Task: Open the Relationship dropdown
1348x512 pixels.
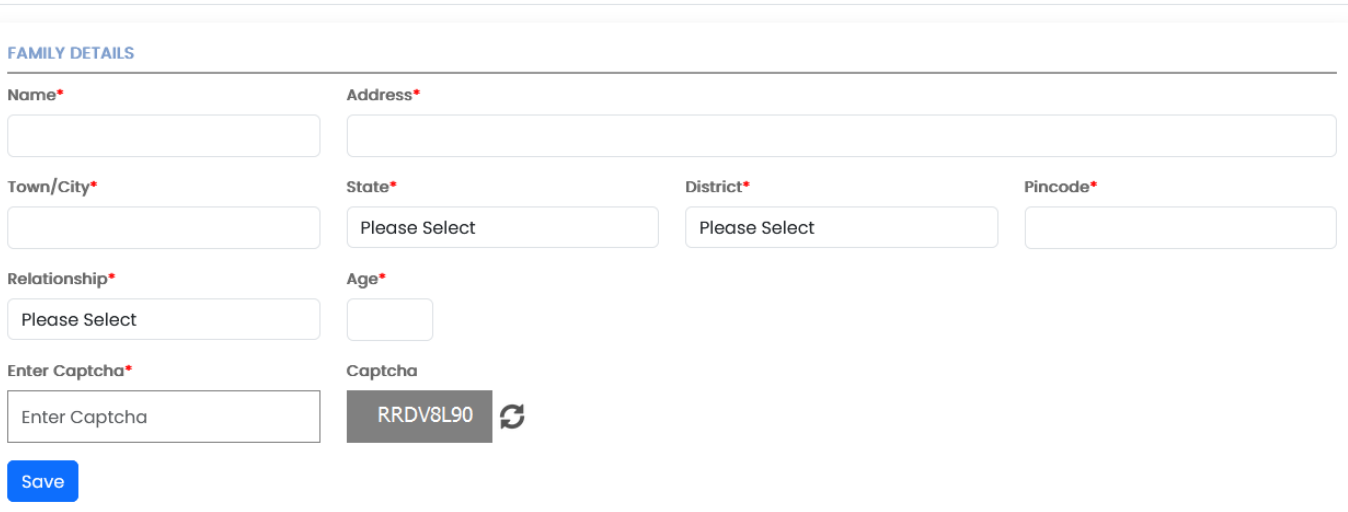Action: [164, 319]
